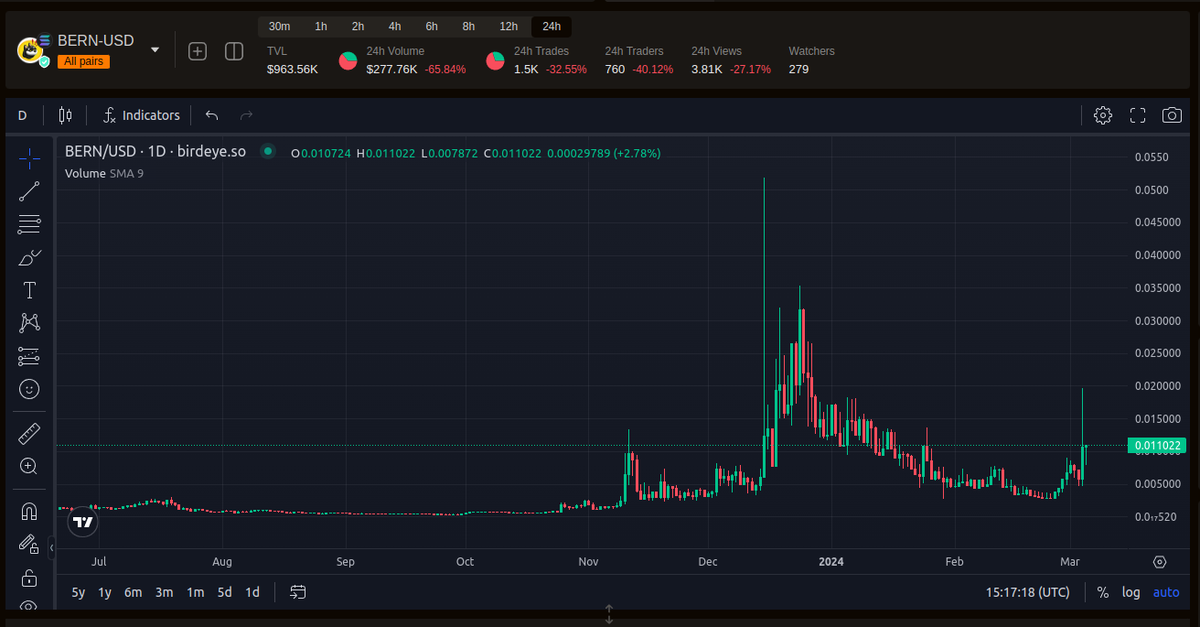1200x627 pixels.
Task: Select the 6h timeframe tab
Action: 432,26
